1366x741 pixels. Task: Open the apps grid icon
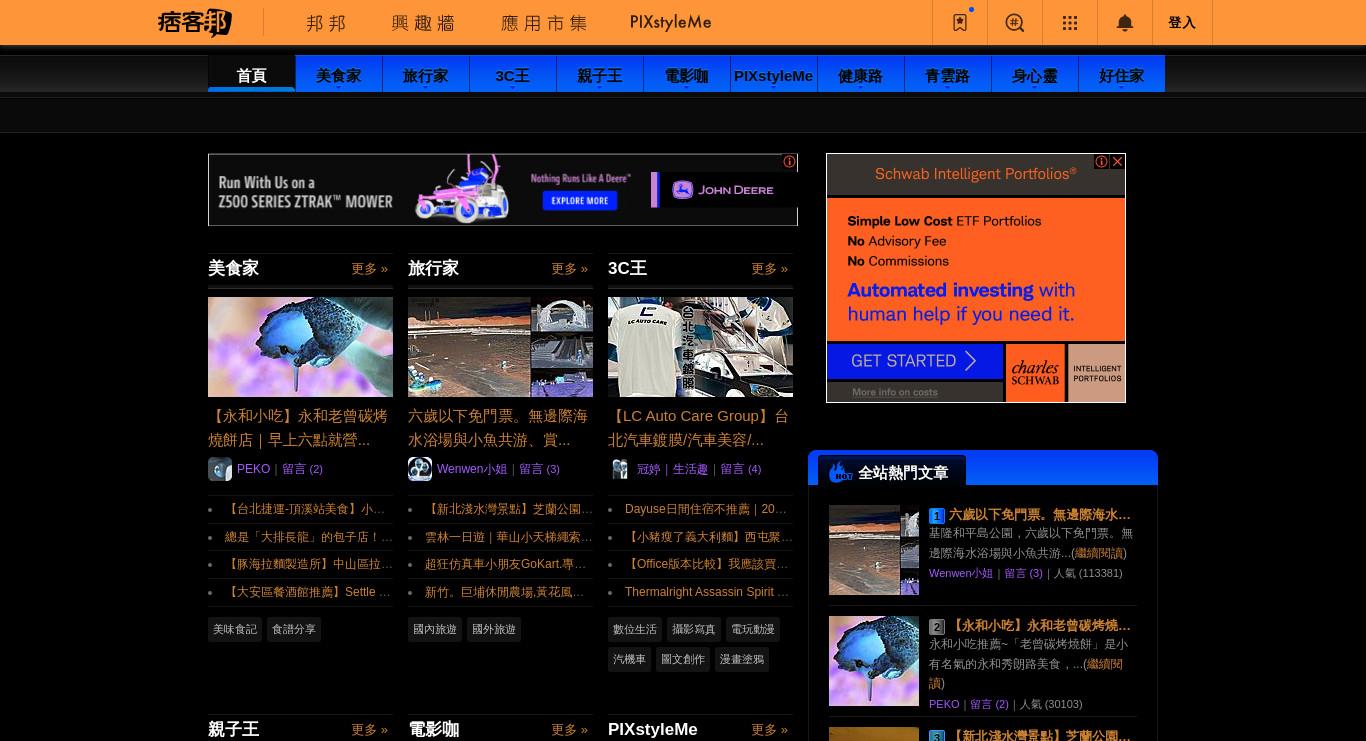(1070, 22)
